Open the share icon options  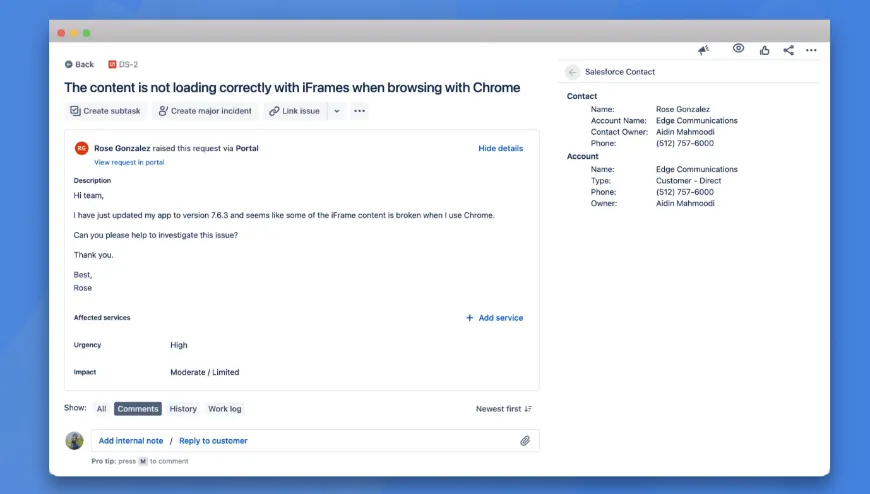pos(789,50)
